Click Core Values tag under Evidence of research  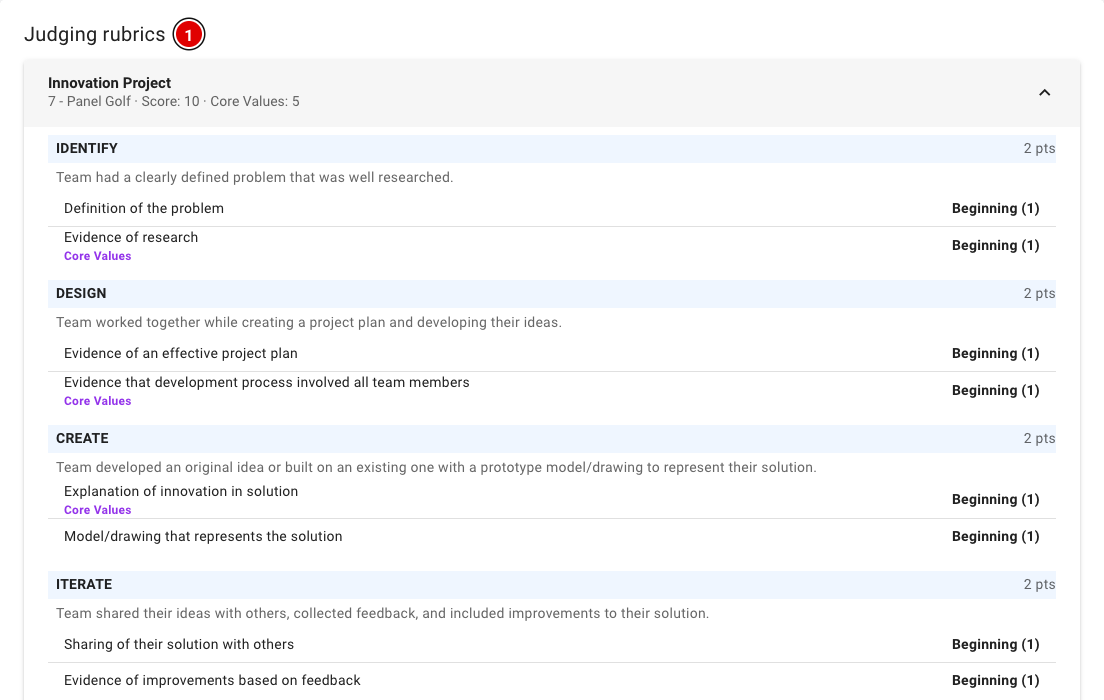(97, 256)
